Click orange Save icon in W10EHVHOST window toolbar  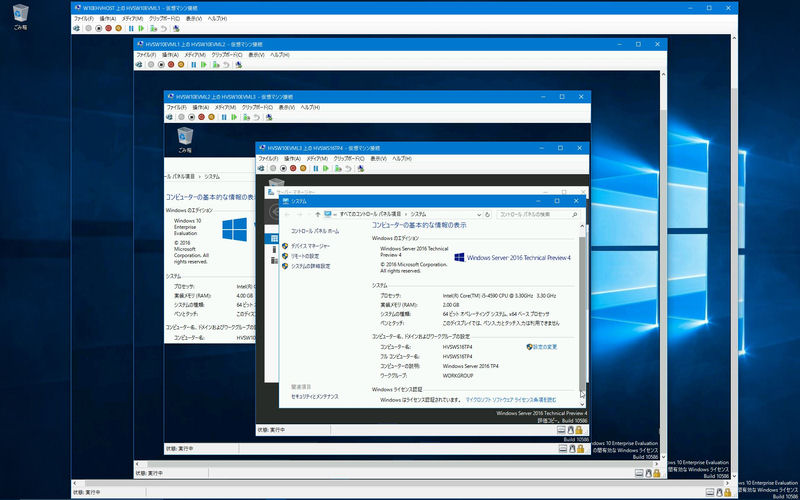(118, 29)
